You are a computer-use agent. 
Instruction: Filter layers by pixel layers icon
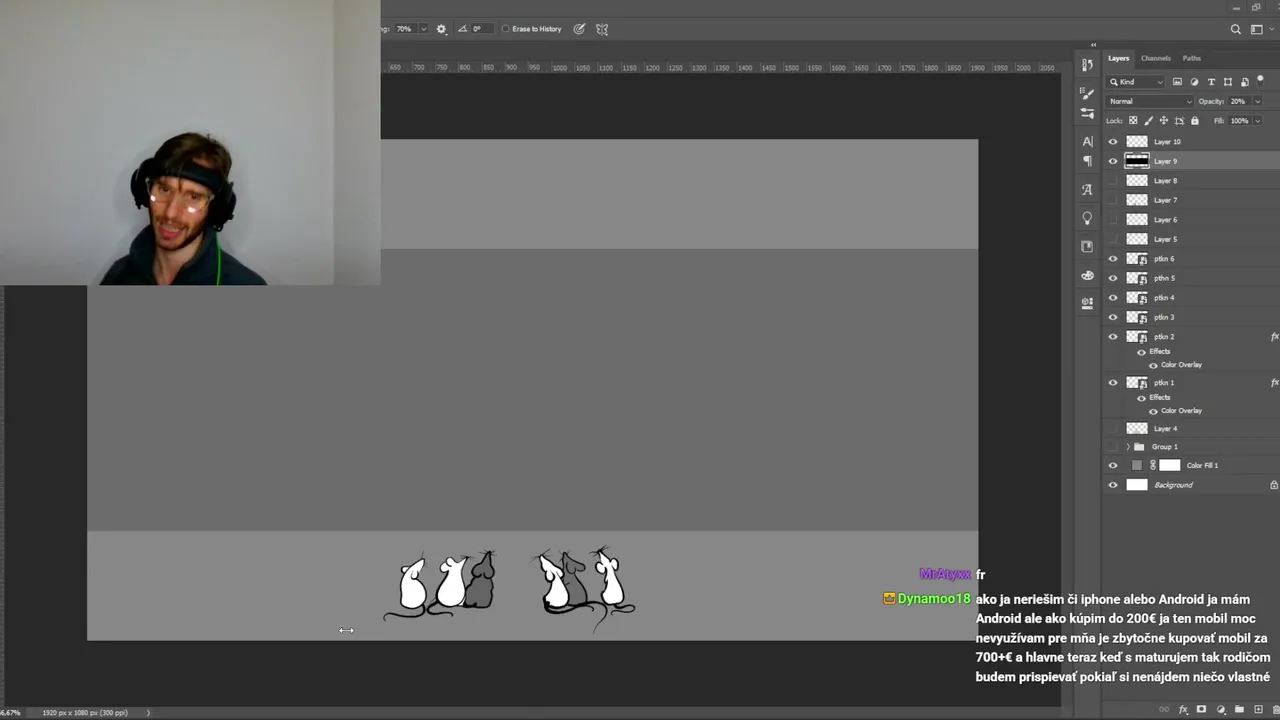[1177, 82]
